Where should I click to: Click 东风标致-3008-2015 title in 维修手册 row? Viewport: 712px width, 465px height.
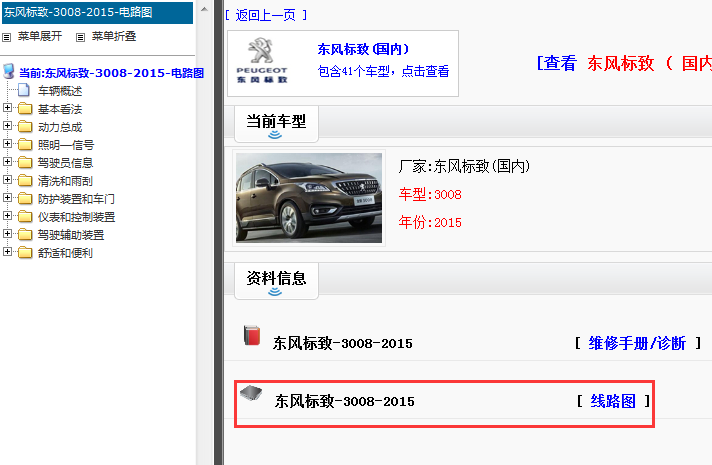tap(342, 343)
